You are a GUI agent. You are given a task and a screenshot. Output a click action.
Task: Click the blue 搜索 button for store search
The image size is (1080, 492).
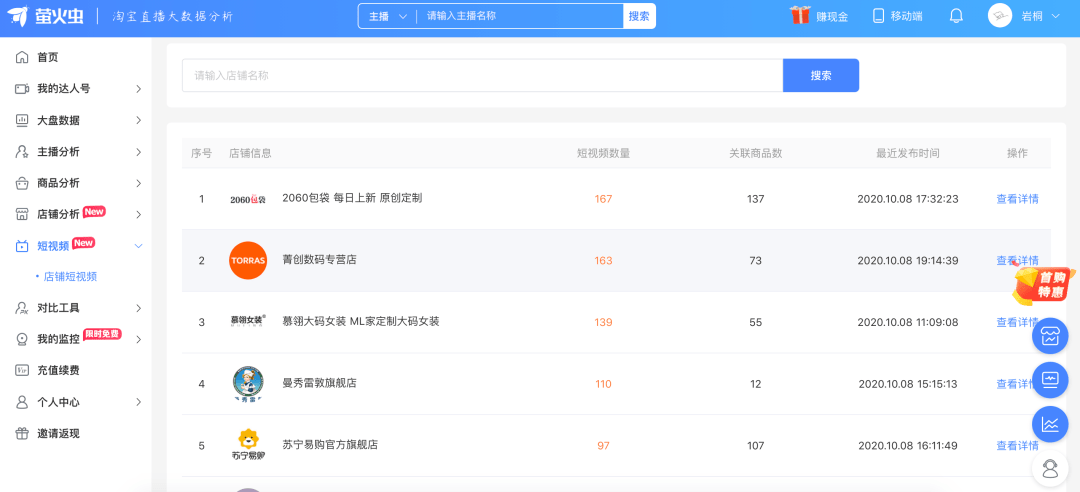(x=820, y=76)
